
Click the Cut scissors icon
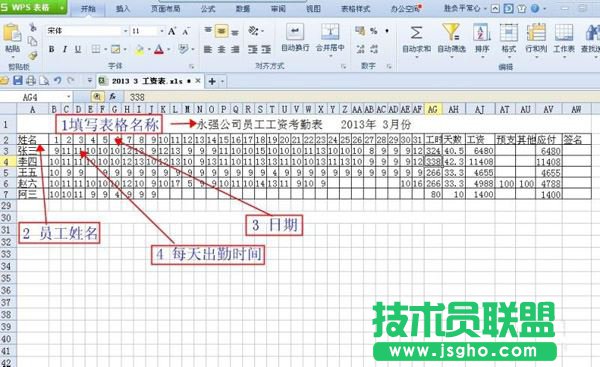pos(33,27)
